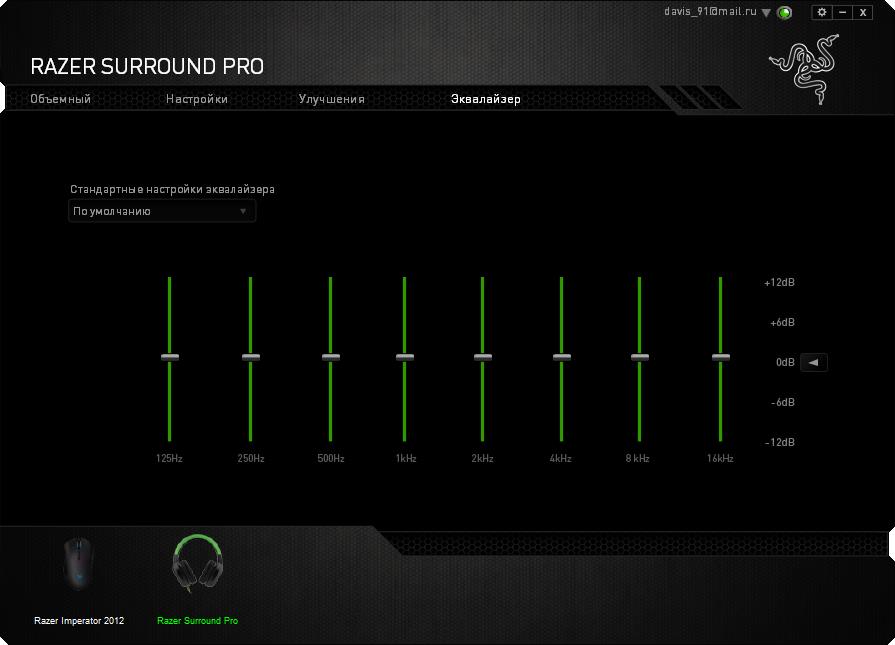
Task: Open the По умолчанию equalizer preset dropdown
Action: [x=162, y=211]
